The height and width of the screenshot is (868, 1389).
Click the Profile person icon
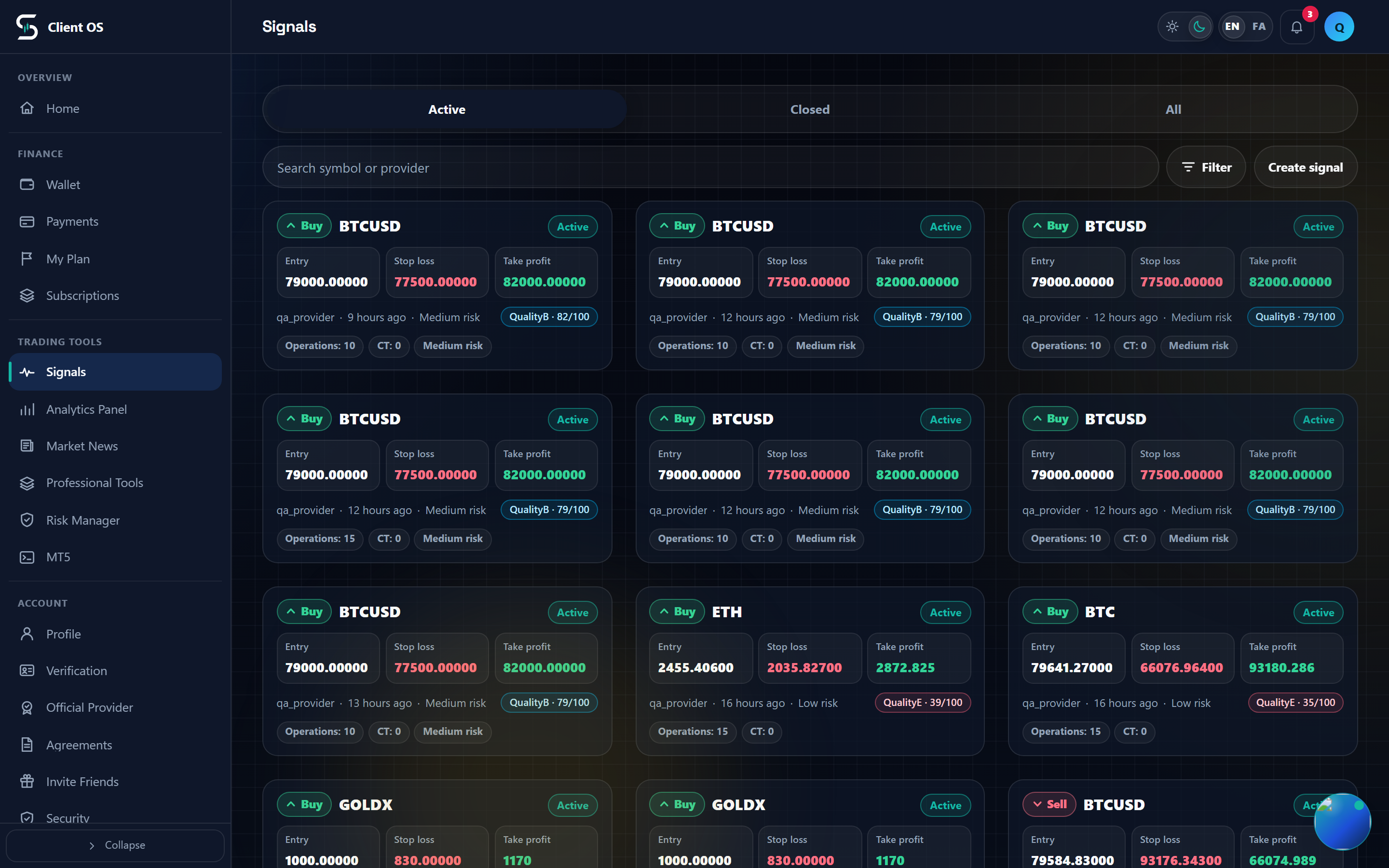point(27,634)
